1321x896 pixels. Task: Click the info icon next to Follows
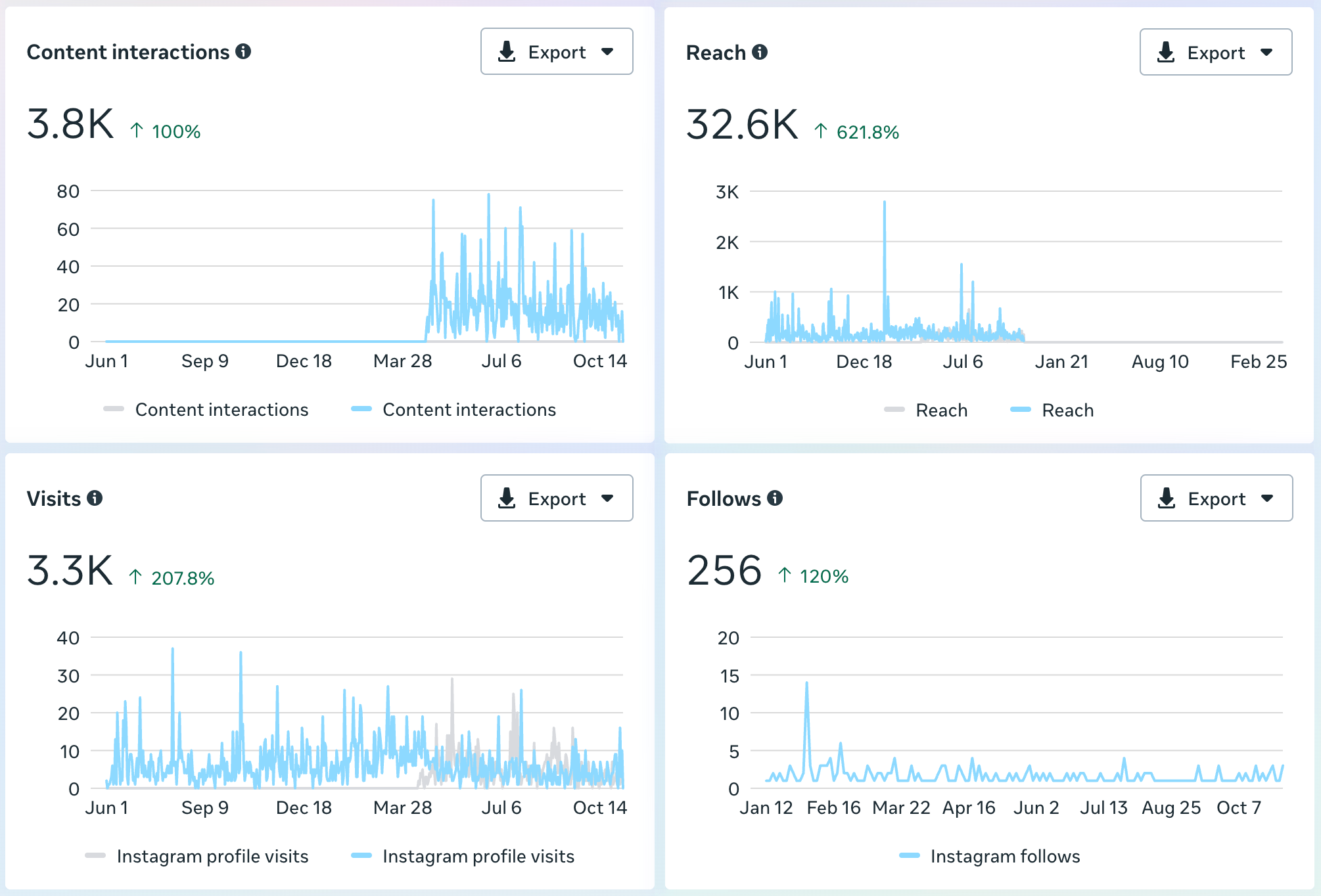click(775, 498)
